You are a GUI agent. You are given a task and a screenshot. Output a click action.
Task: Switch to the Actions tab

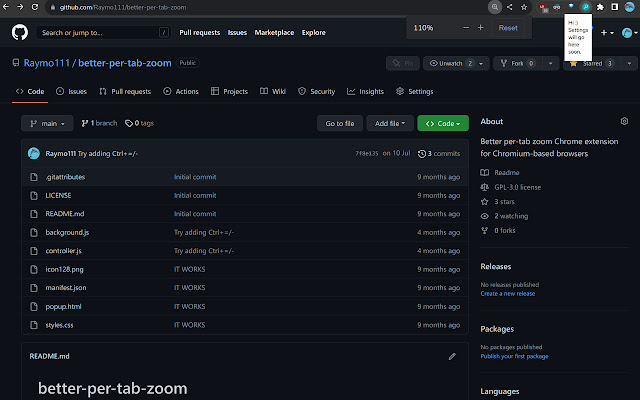coord(181,91)
